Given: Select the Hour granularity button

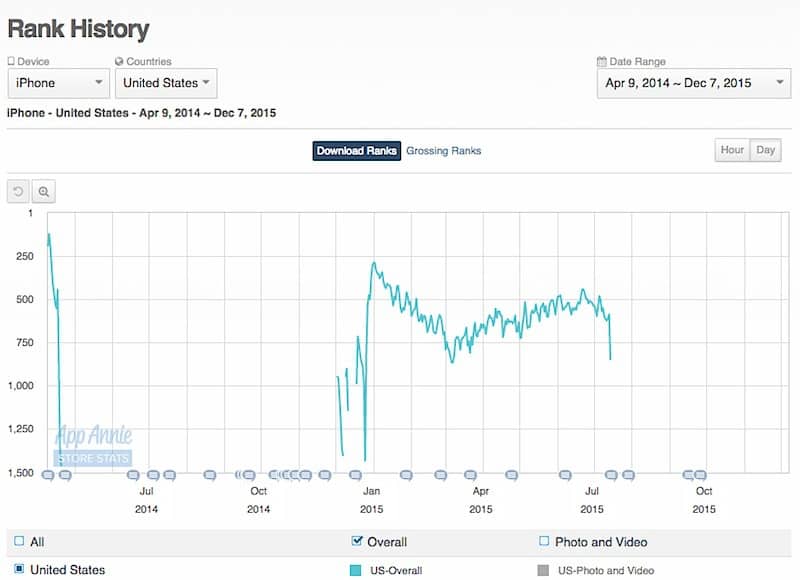Looking at the screenshot, I should [x=732, y=150].
